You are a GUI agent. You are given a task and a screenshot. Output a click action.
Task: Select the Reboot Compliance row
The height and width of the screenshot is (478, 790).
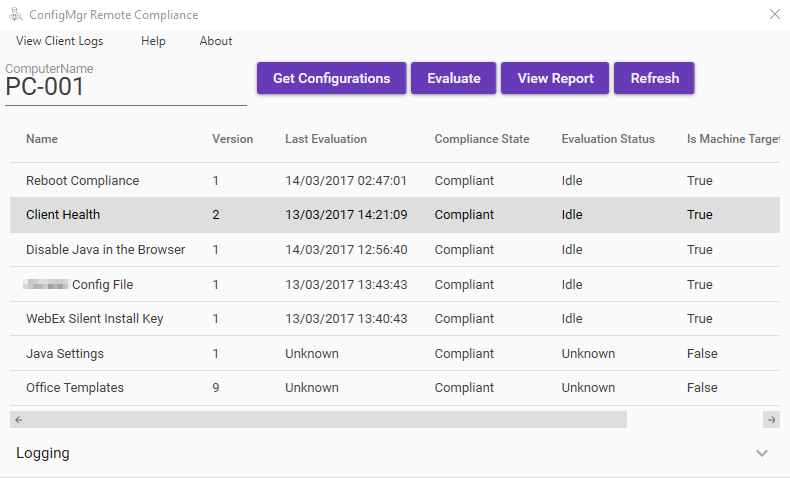[82, 181]
